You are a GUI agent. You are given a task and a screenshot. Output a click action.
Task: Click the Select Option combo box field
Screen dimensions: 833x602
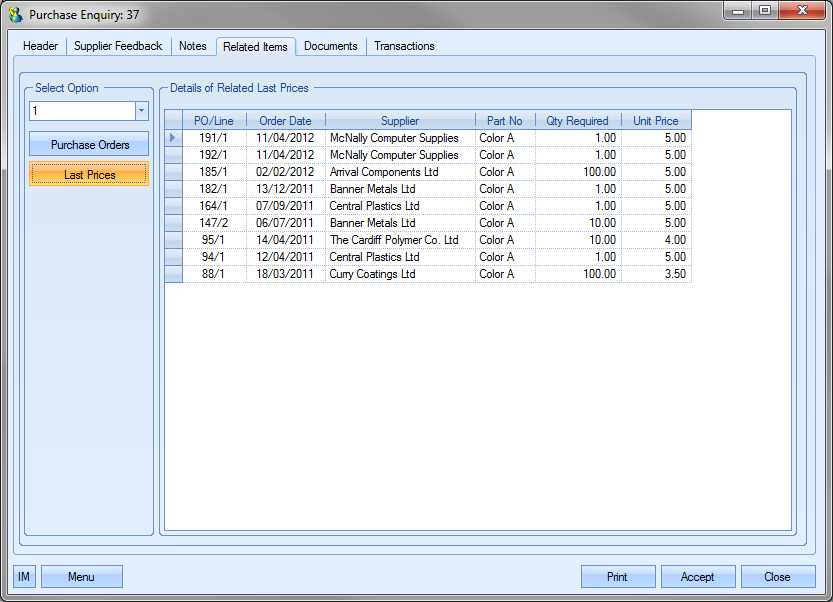(x=81, y=111)
